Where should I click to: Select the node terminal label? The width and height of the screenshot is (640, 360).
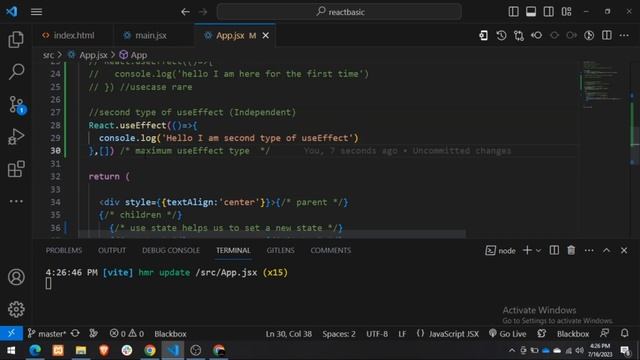point(500,251)
